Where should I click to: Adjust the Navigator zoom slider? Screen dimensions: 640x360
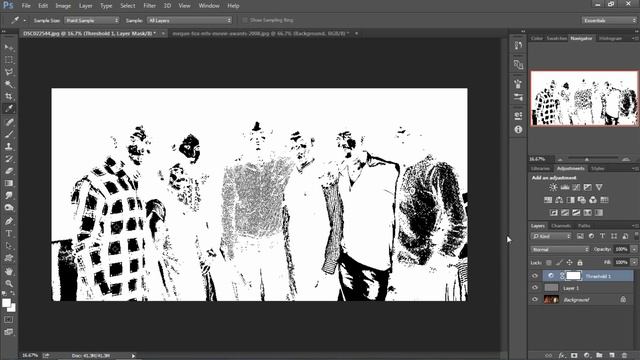(x=587, y=159)
